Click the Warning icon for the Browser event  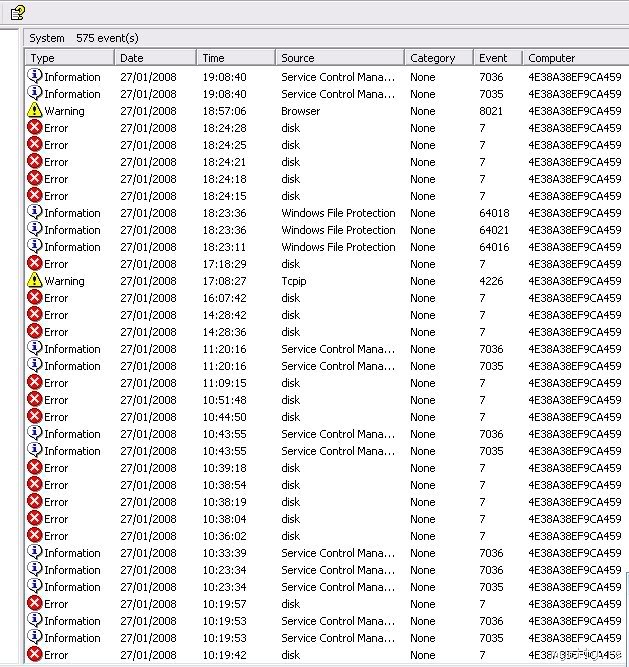coord(34,110)
